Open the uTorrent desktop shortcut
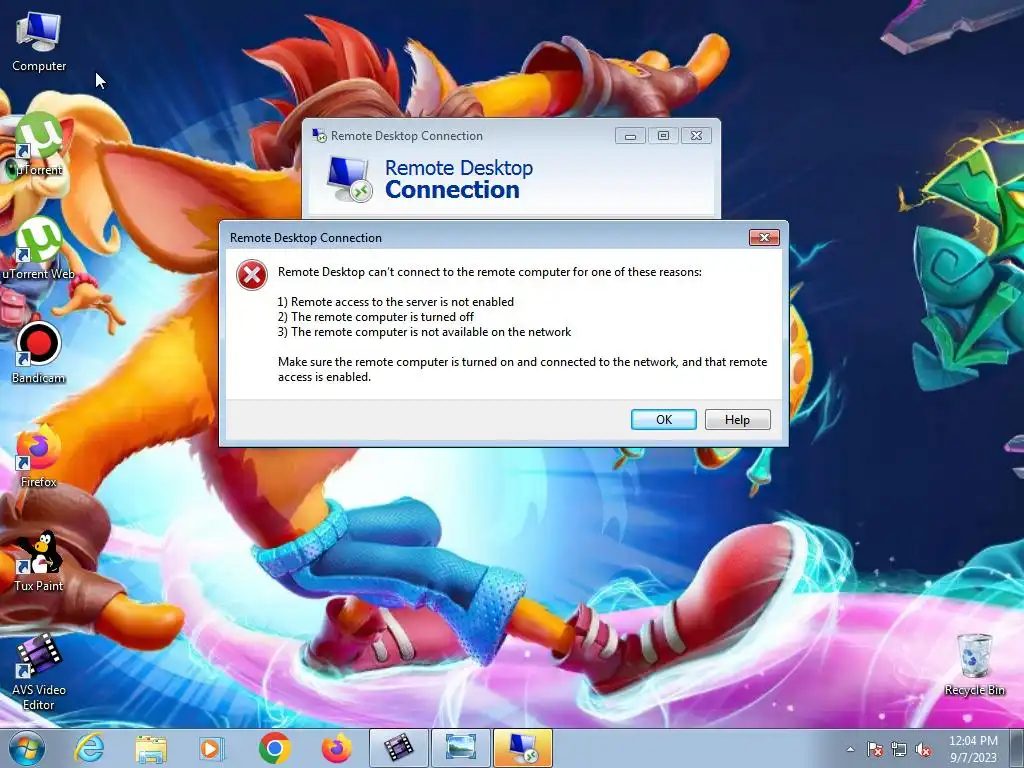 click(39, 145)
